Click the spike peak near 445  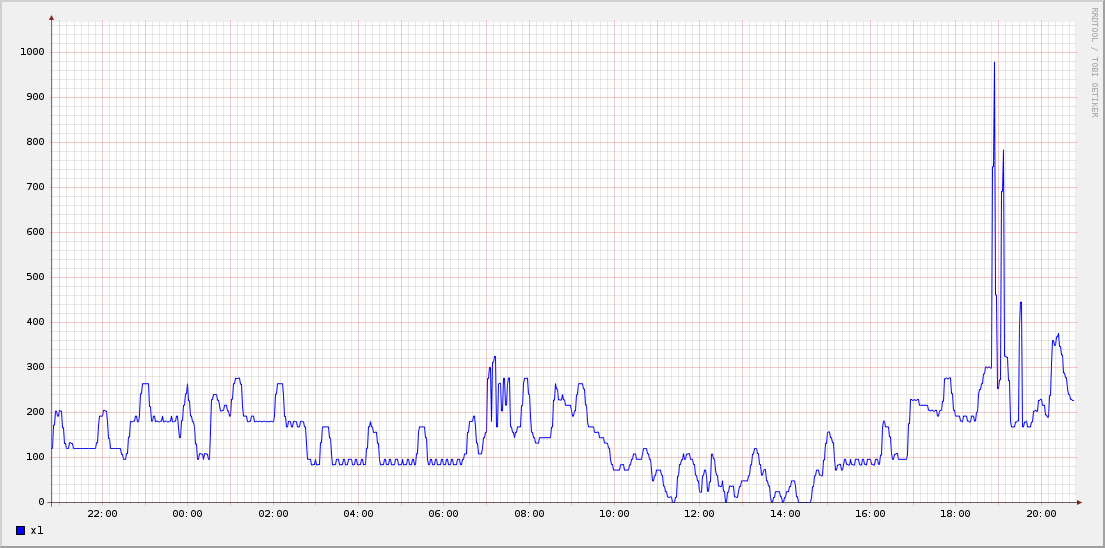[1021, 302]
